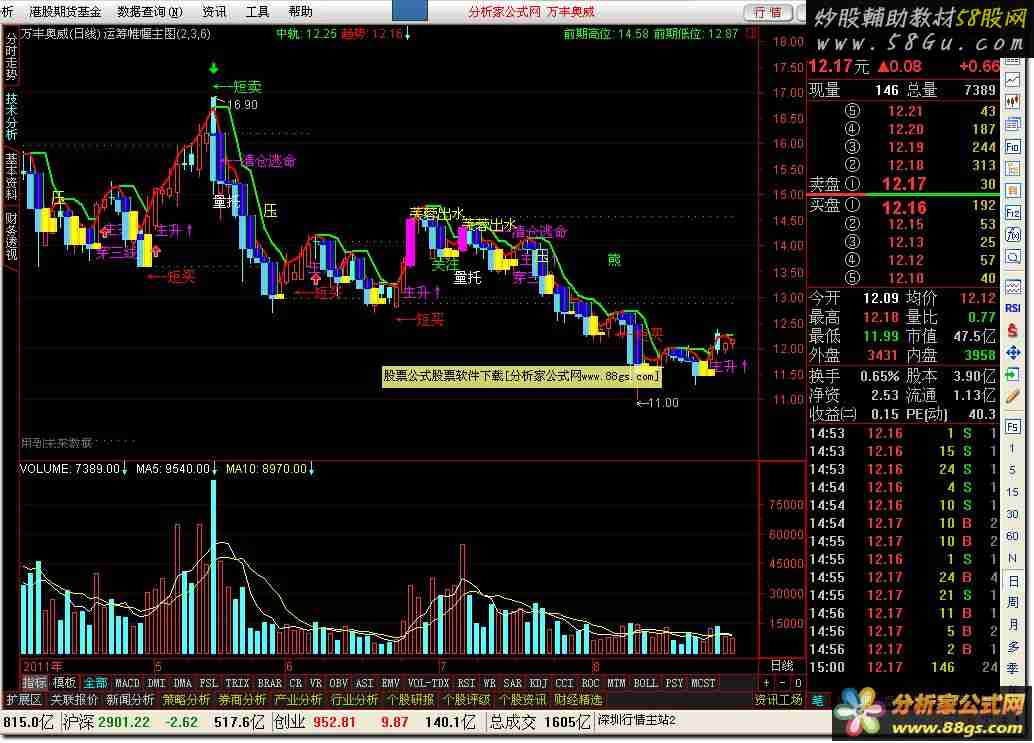Switch to 30-minute period
This screenshot has width=1034, height=743.
1012,514
